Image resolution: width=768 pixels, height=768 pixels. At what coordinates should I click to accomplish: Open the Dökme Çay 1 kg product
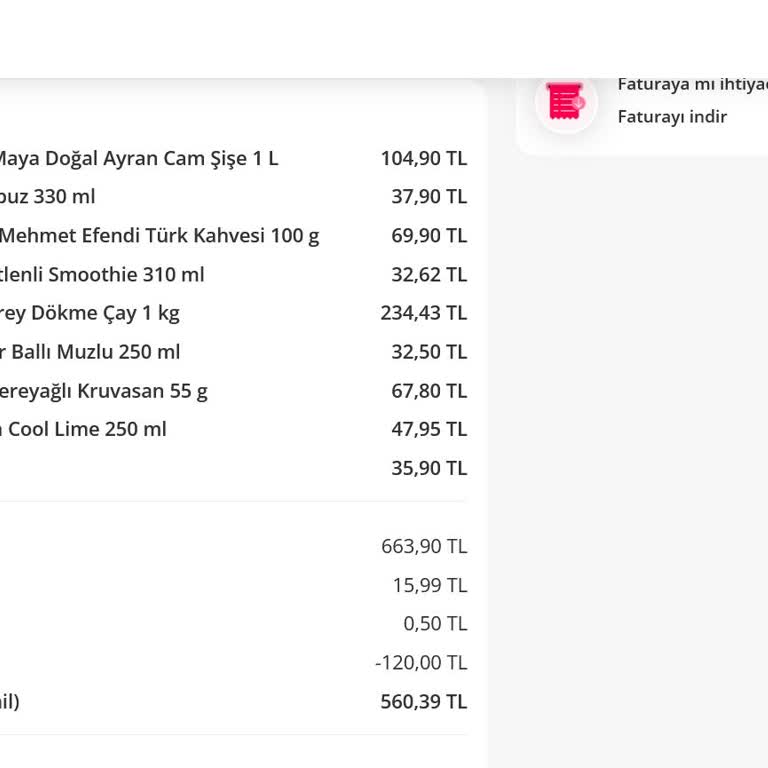90,313
